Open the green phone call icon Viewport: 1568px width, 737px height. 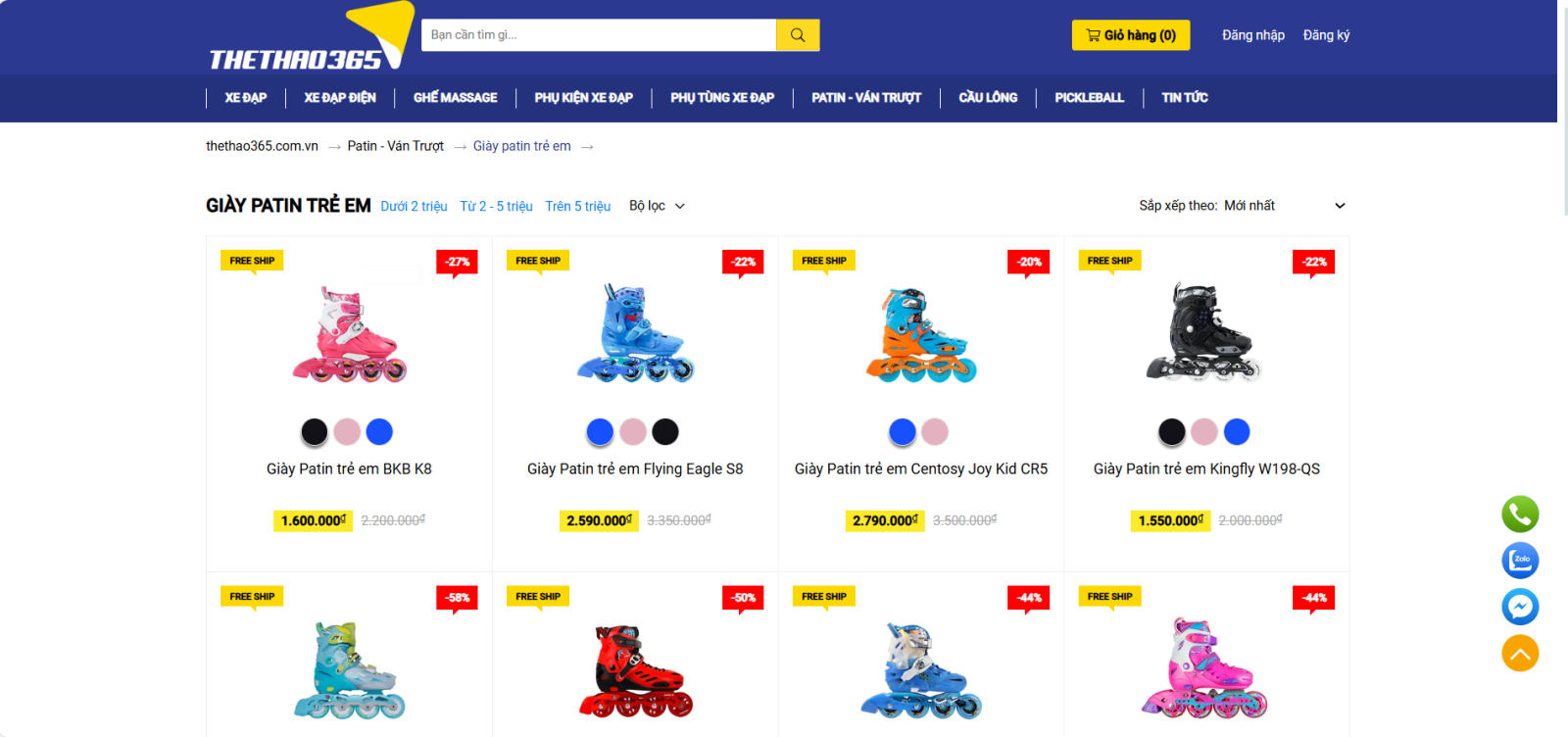point(1520,514)
